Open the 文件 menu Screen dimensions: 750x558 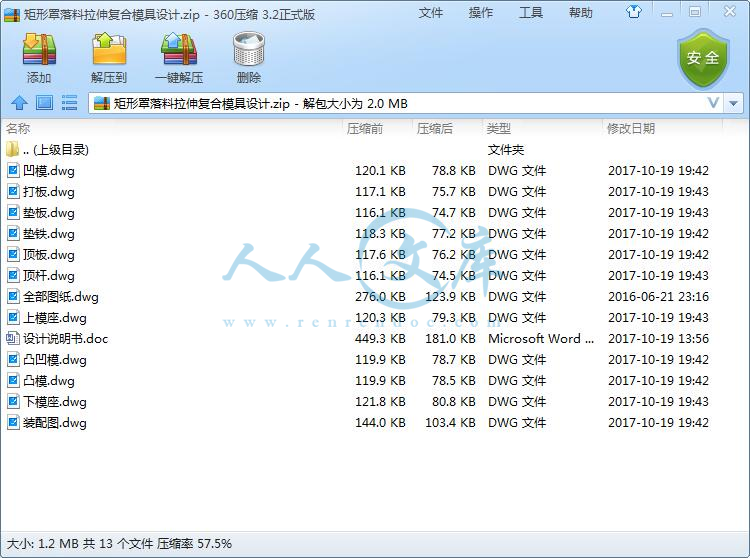(430, 13)
